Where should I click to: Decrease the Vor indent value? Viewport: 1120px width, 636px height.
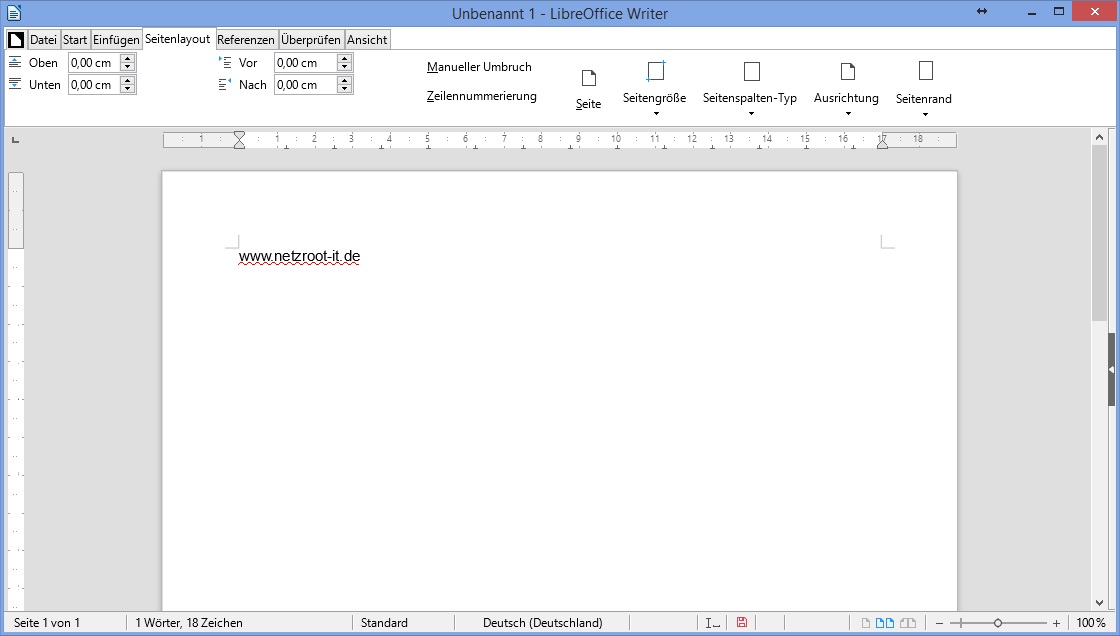344,67
